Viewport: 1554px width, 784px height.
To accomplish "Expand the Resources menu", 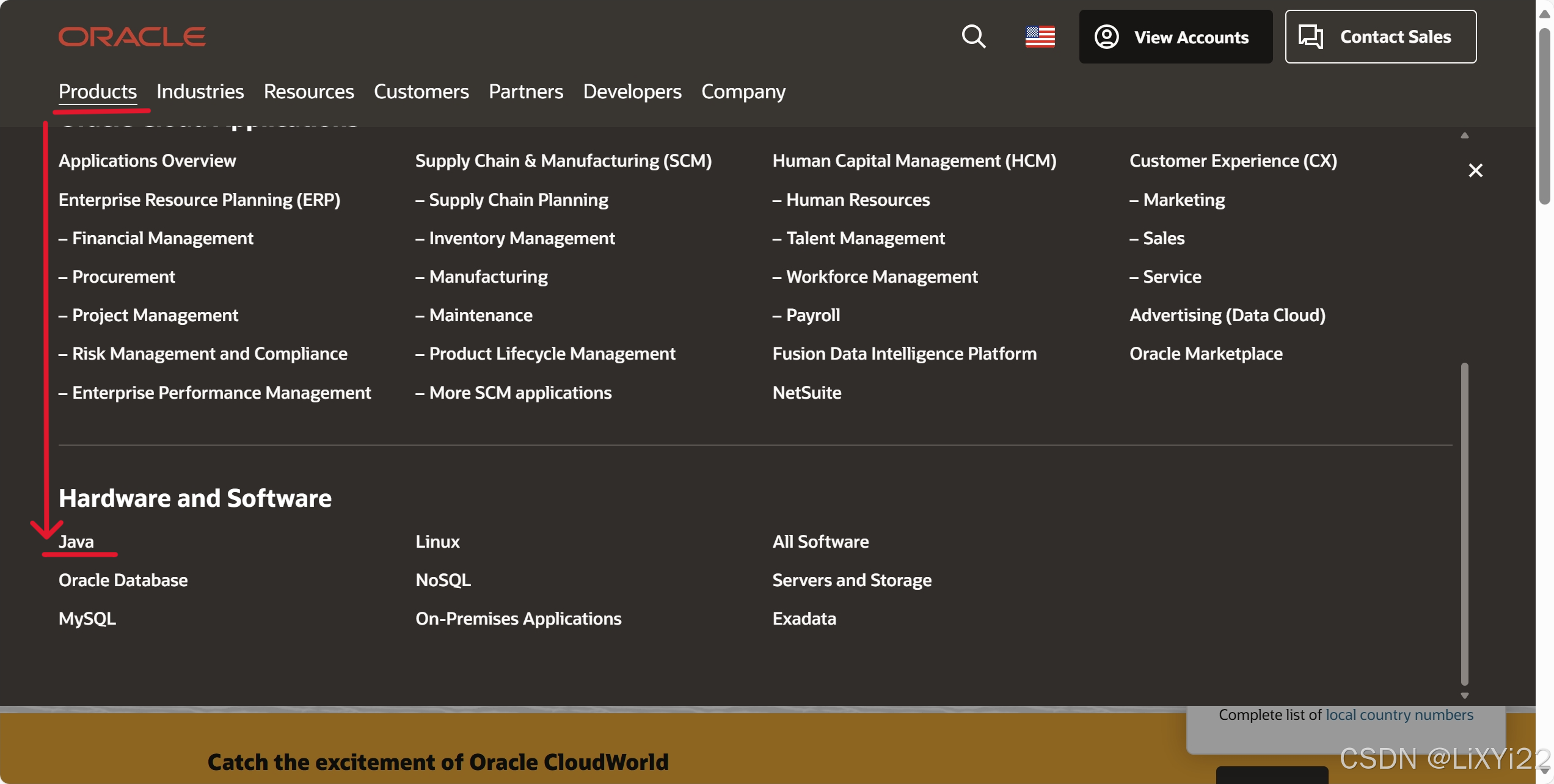I will tap(308, 92).
